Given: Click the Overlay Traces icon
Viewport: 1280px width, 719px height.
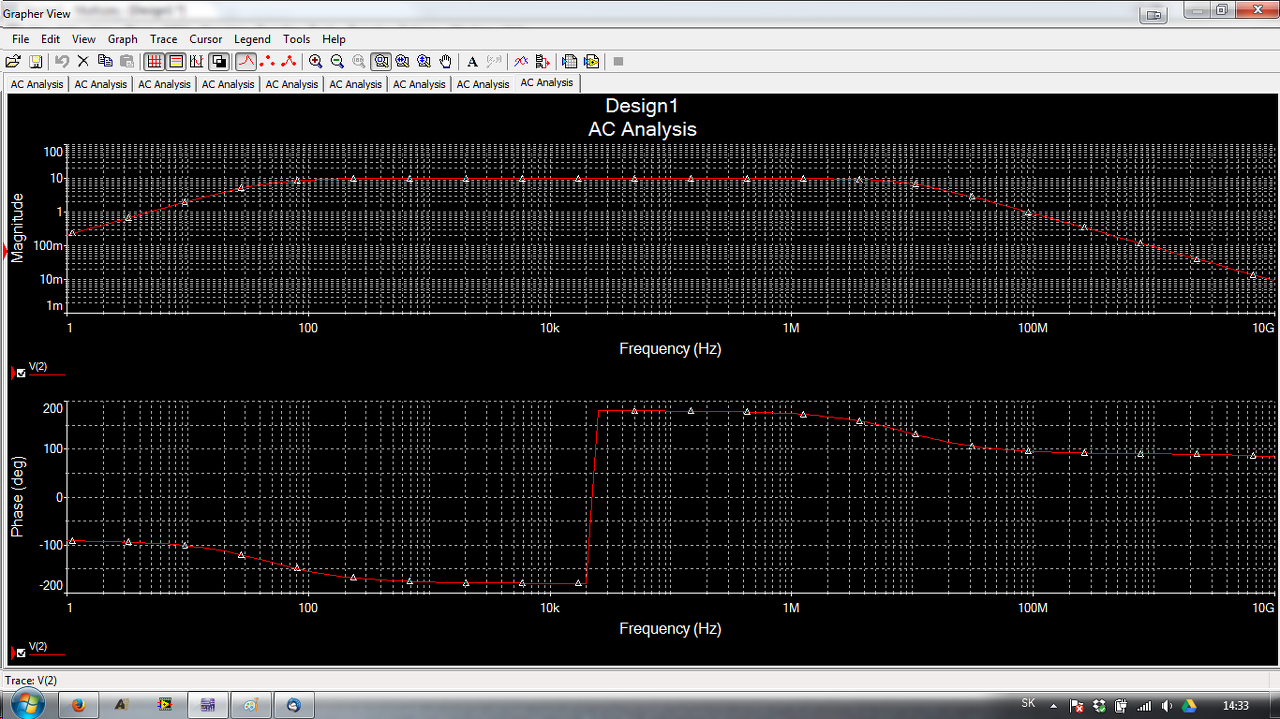Looking at the screenshot, I should pyautogui.click(x=521, y=61).
